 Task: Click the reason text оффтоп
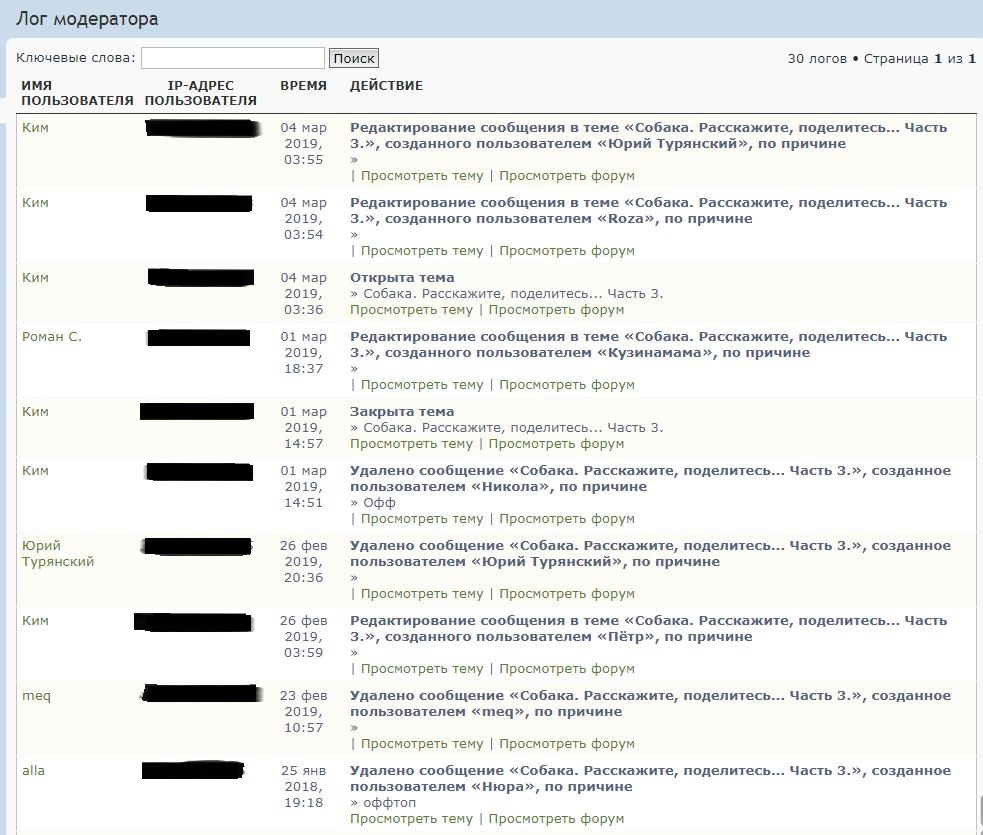tap(389, 802)
